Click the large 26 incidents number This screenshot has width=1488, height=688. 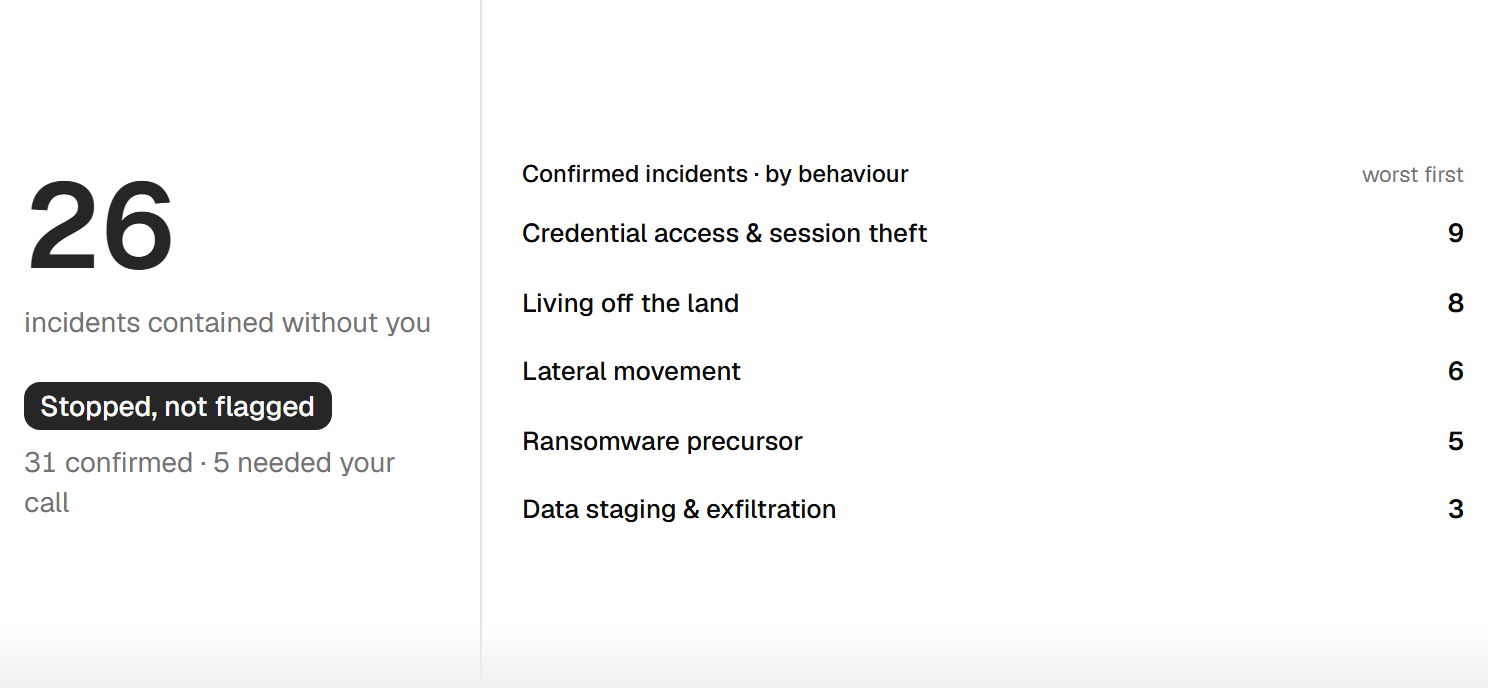pos(100,227)
